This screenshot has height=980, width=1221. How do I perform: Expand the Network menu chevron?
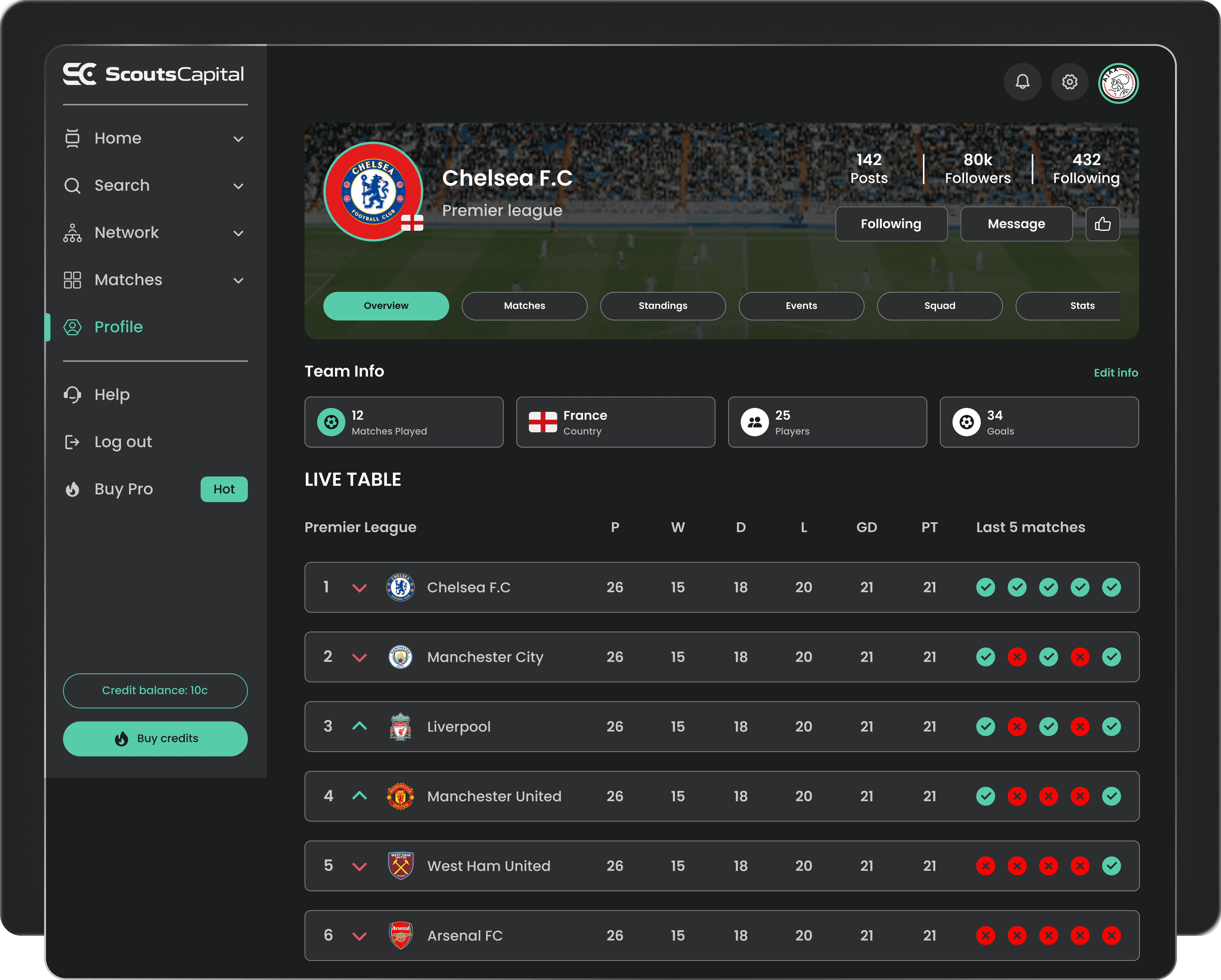[x=238, y=233]
